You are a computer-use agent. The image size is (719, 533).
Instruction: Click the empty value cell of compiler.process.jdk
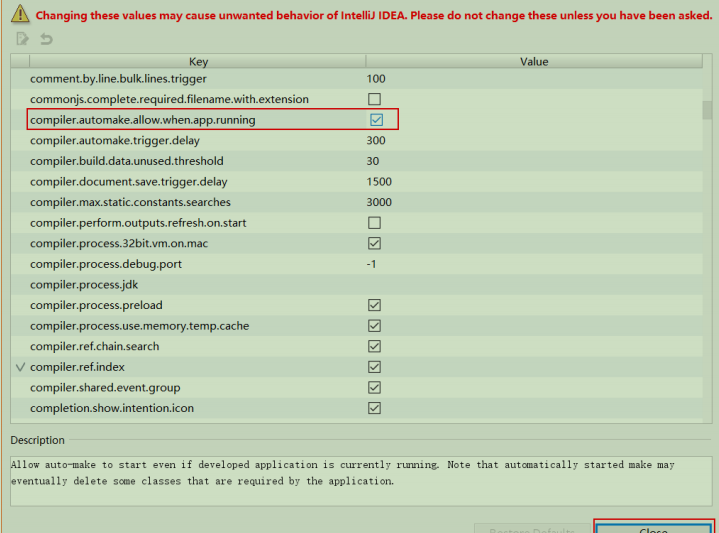point(534,285)
